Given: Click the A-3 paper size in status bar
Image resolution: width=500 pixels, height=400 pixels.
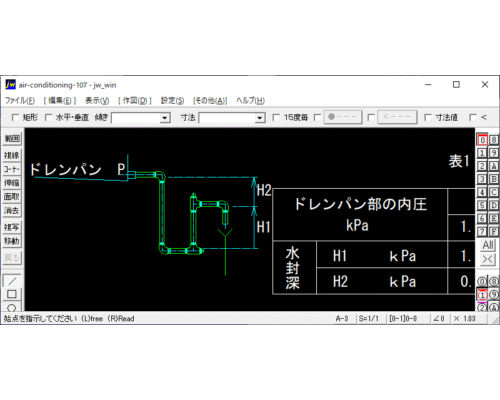Looking at the screenshot, I should (x=342, y=319).
